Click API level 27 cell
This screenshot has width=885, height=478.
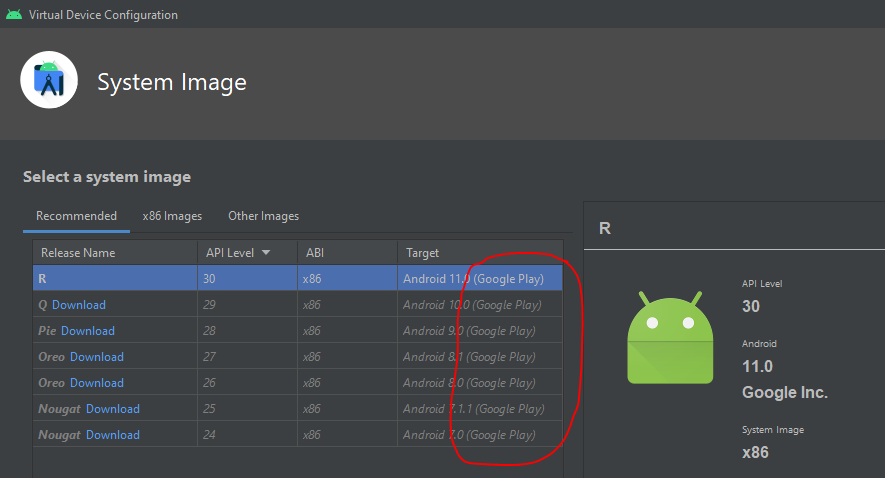click(247, 357)
